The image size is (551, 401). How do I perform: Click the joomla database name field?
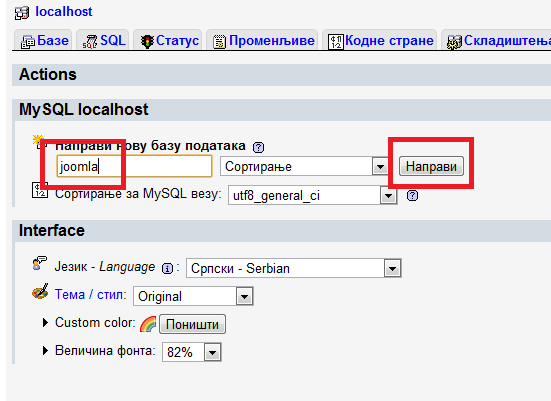click(134, 166)
